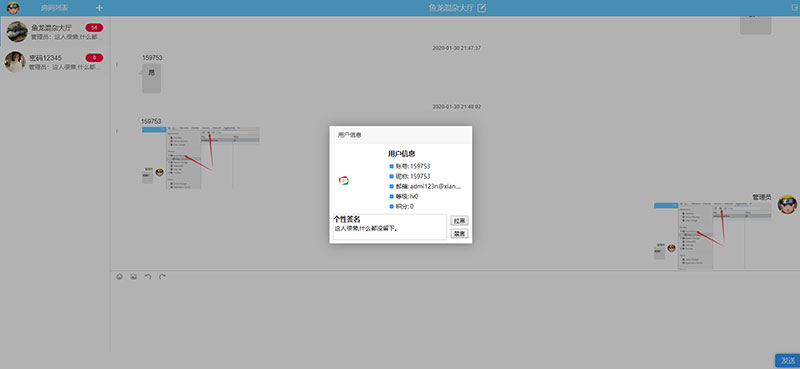Click the blue 发送 send button

tap(787, 360)
